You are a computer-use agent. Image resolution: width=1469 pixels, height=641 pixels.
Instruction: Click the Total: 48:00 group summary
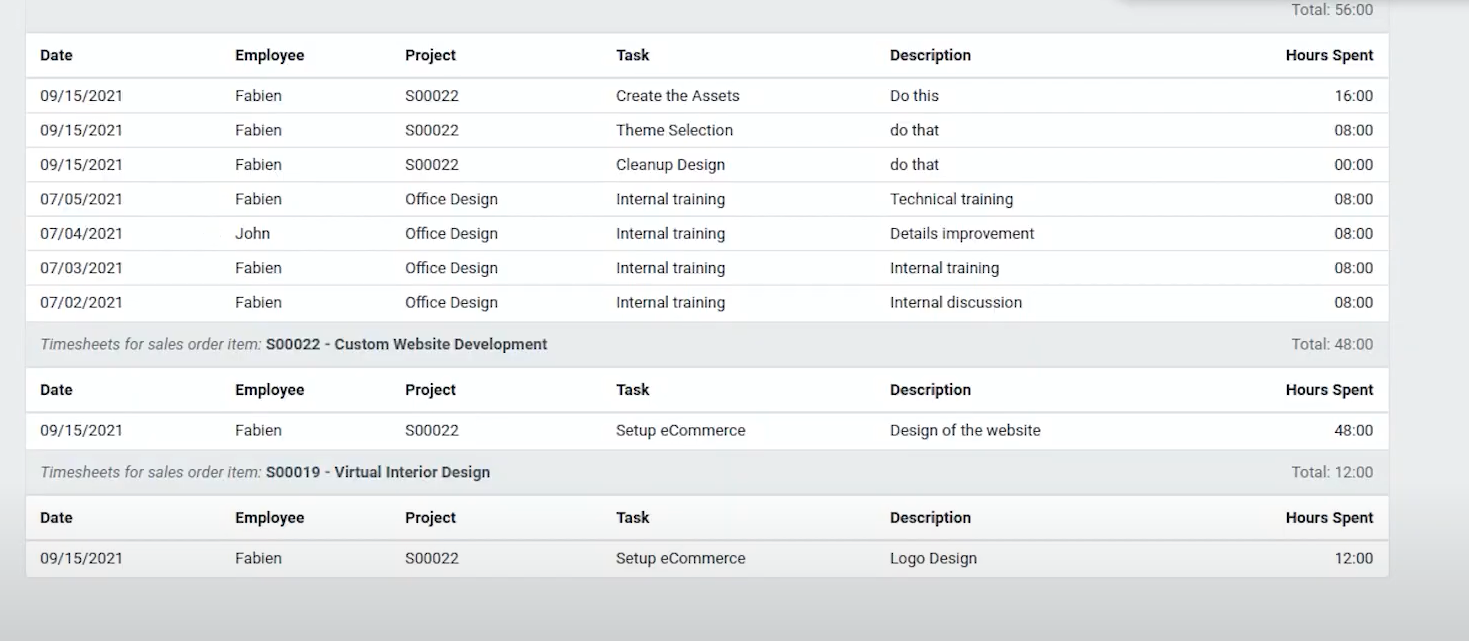pyautogui.click(x=1331, y=344)
